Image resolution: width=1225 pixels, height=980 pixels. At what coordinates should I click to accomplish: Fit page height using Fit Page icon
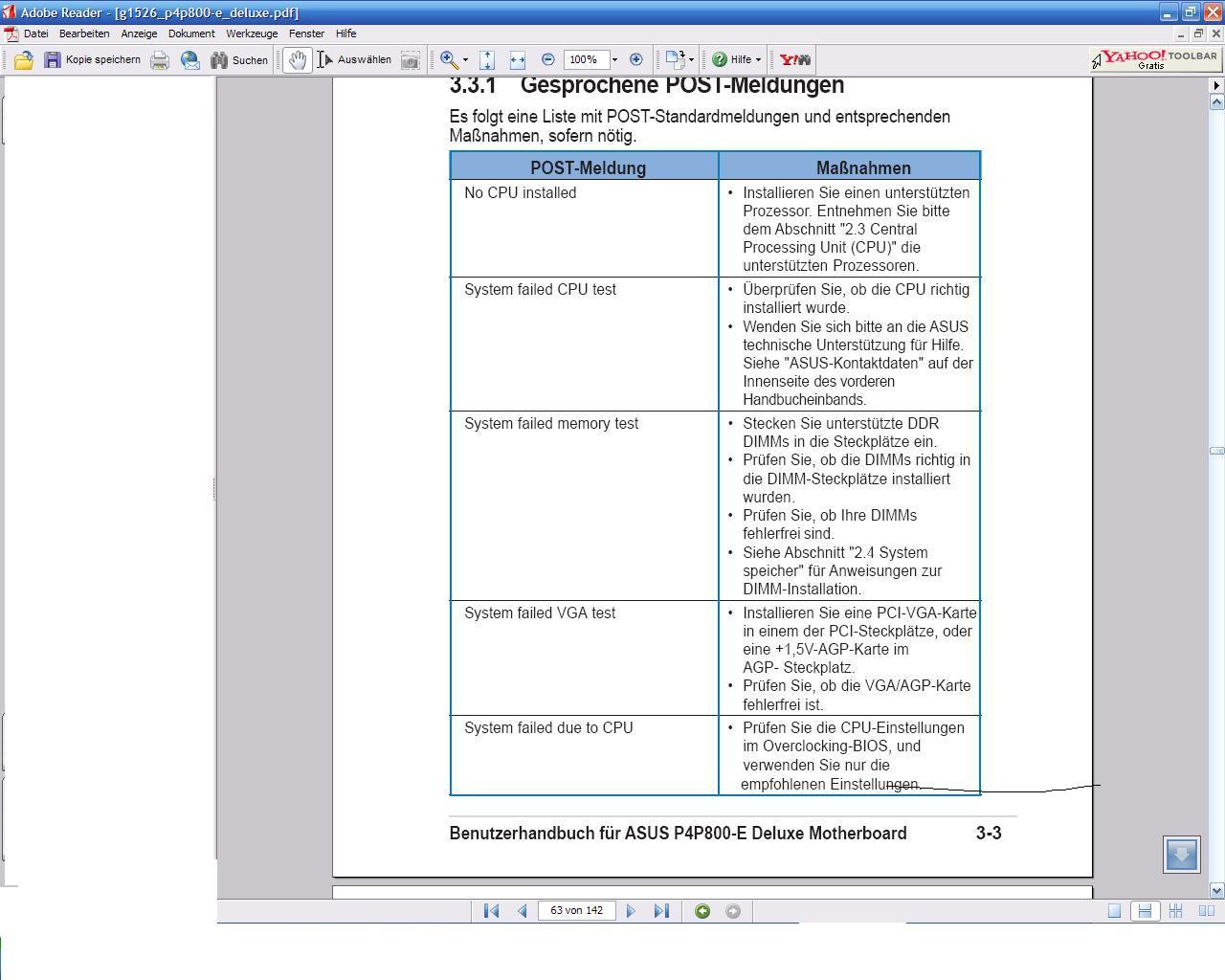(487, 59)
